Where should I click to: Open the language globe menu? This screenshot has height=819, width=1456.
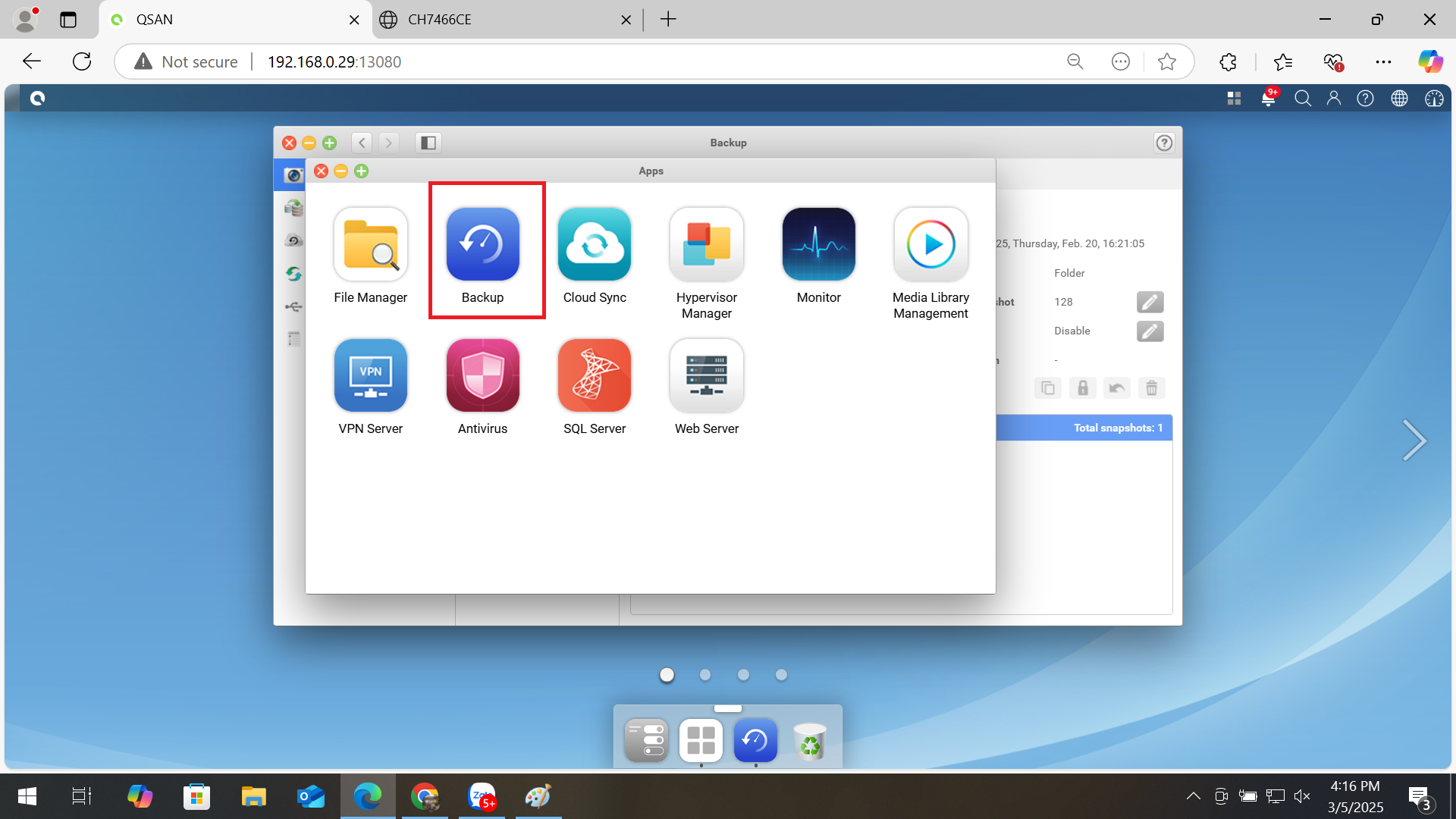[1399, 98]
